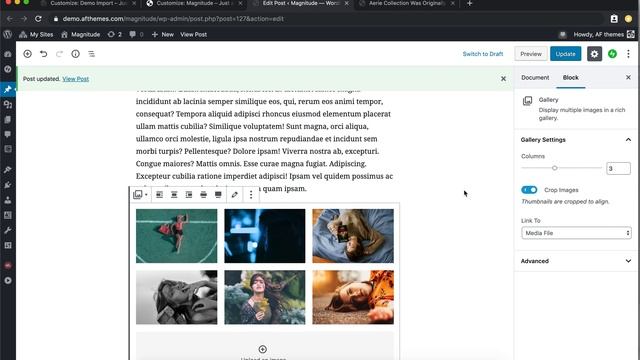Open the gallery block type switcher
The image size is (640, 360).
pyautogui.click(x=140, y=195)
